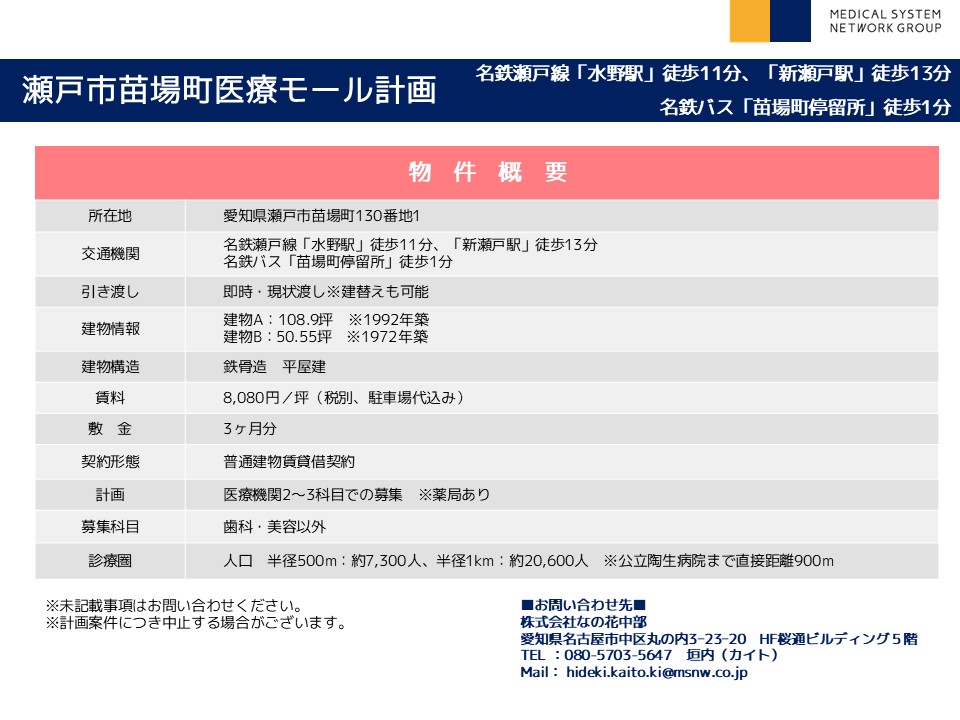Select the slide title 瀬戸市苗場町医療モール計画
This screenshot has width=960, height=720.
pos(230,90)
